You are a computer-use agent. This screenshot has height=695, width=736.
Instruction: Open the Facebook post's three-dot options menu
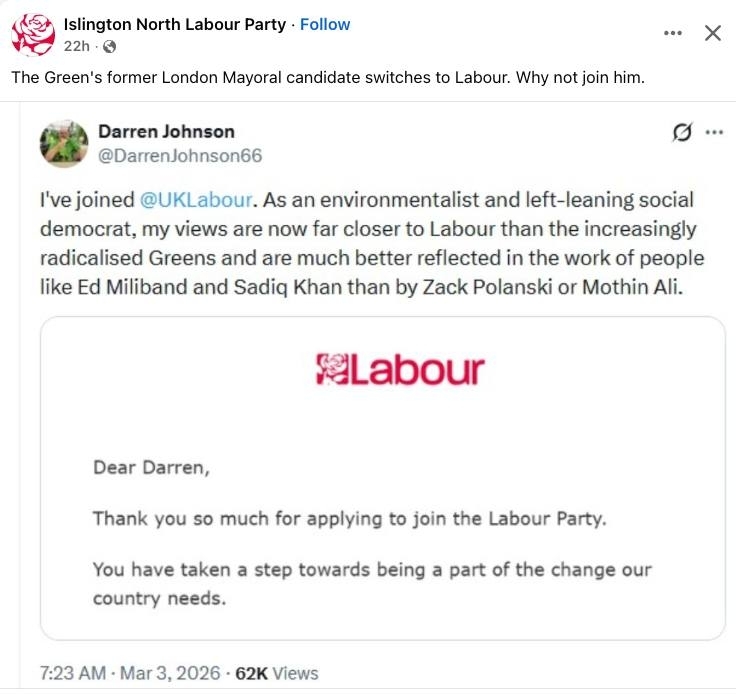point(674,33)
